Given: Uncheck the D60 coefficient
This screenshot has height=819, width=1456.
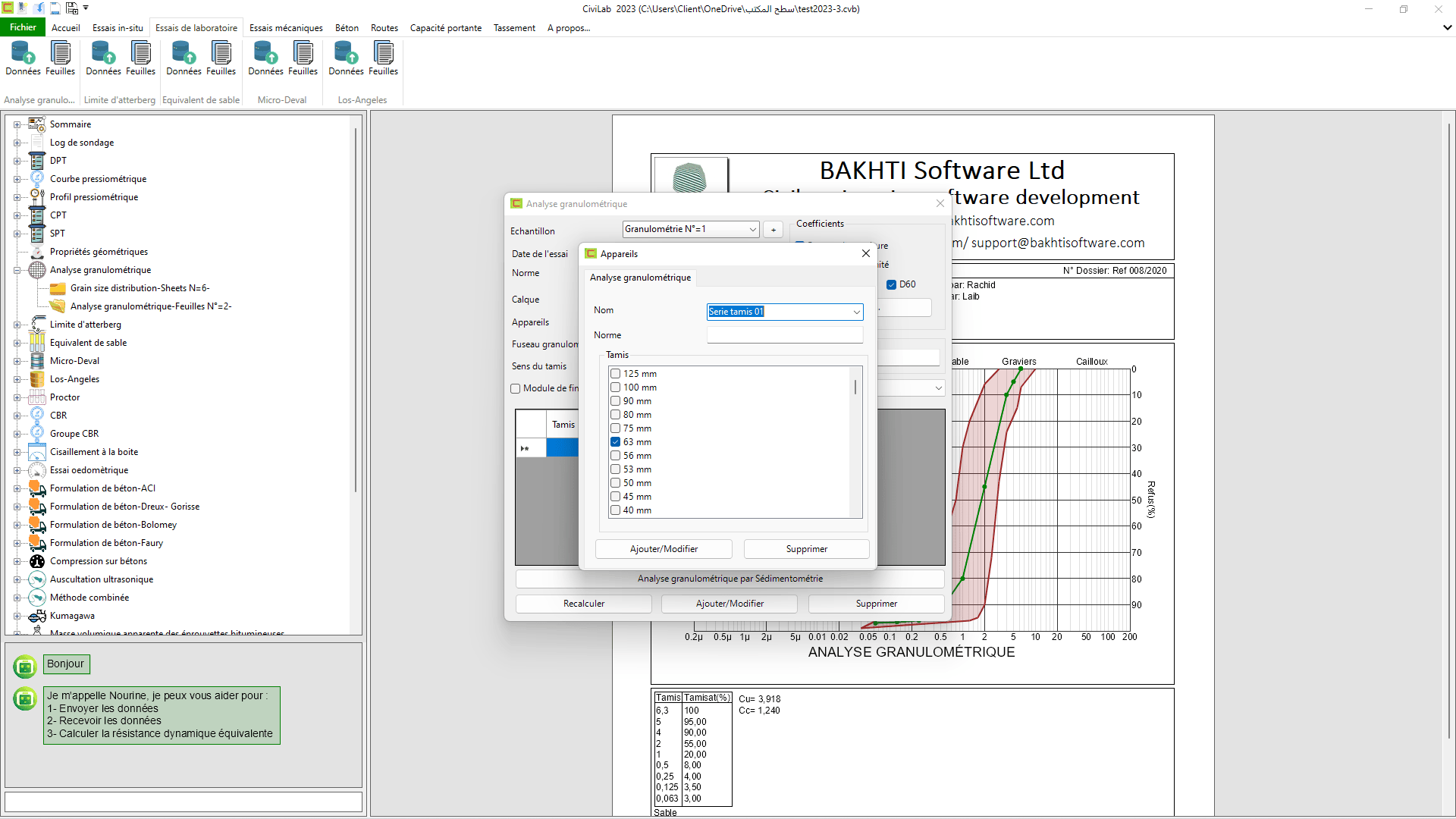Looking at the screenshot, I should [x=892, y=284].
